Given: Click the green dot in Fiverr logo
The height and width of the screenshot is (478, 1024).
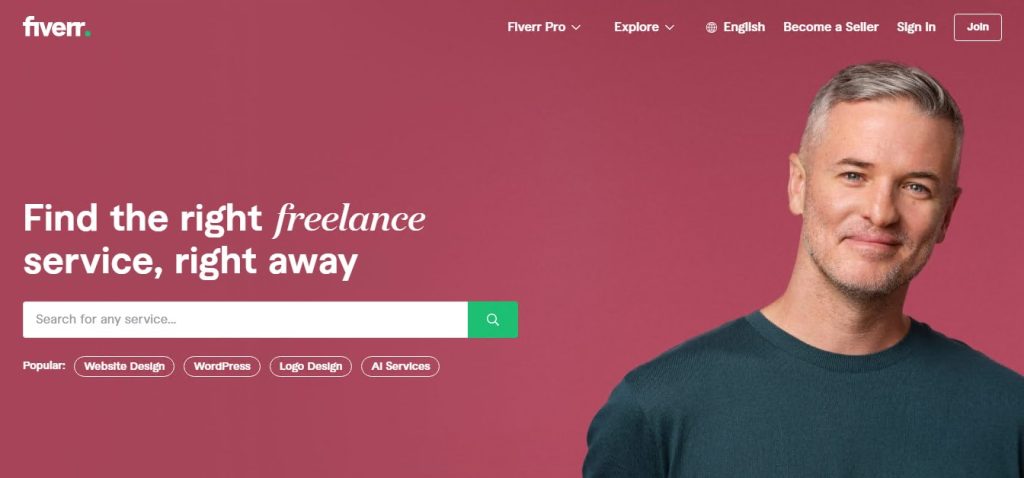Looking at the screenshot, I should [88, 34].
